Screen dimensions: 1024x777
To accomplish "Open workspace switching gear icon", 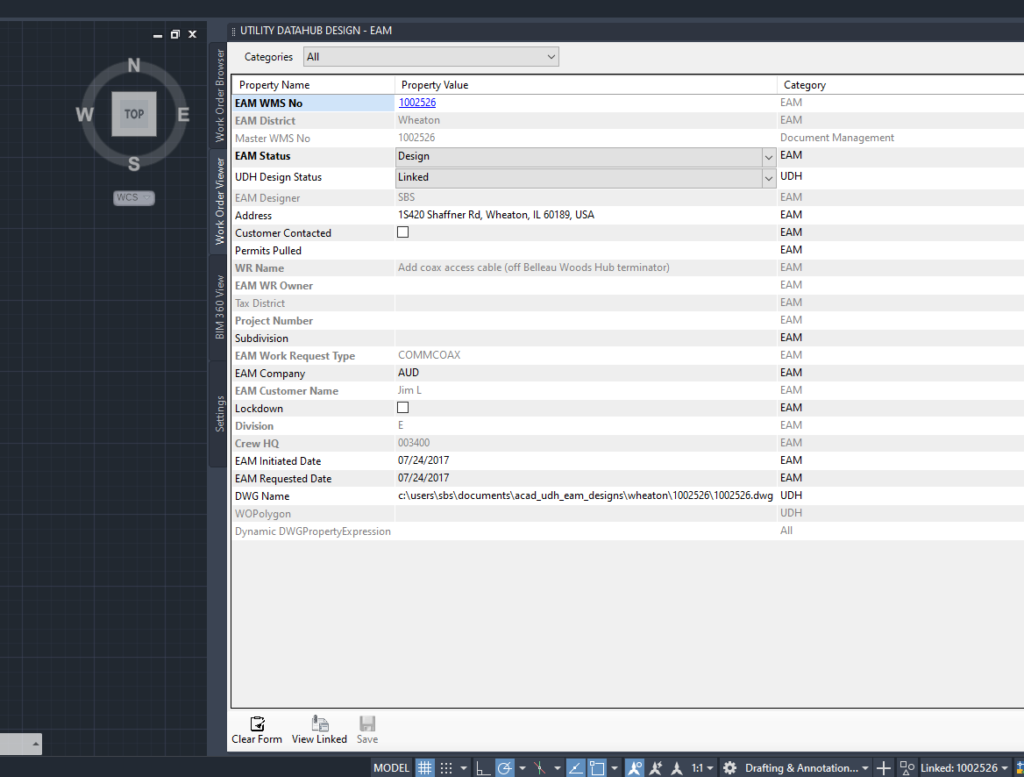I will click(729, 768).
